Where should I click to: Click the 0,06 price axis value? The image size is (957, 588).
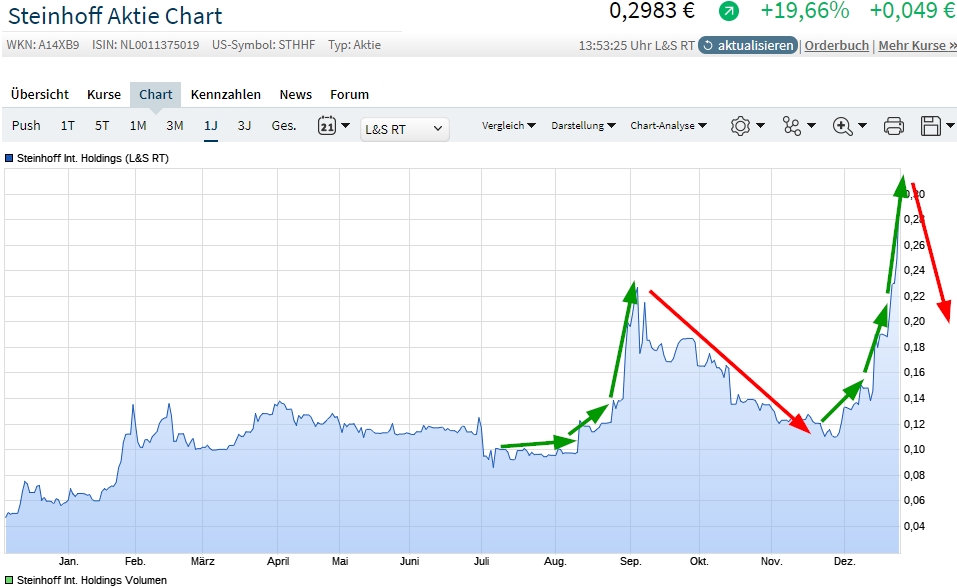pyautogui.click(x=914, y=500)
